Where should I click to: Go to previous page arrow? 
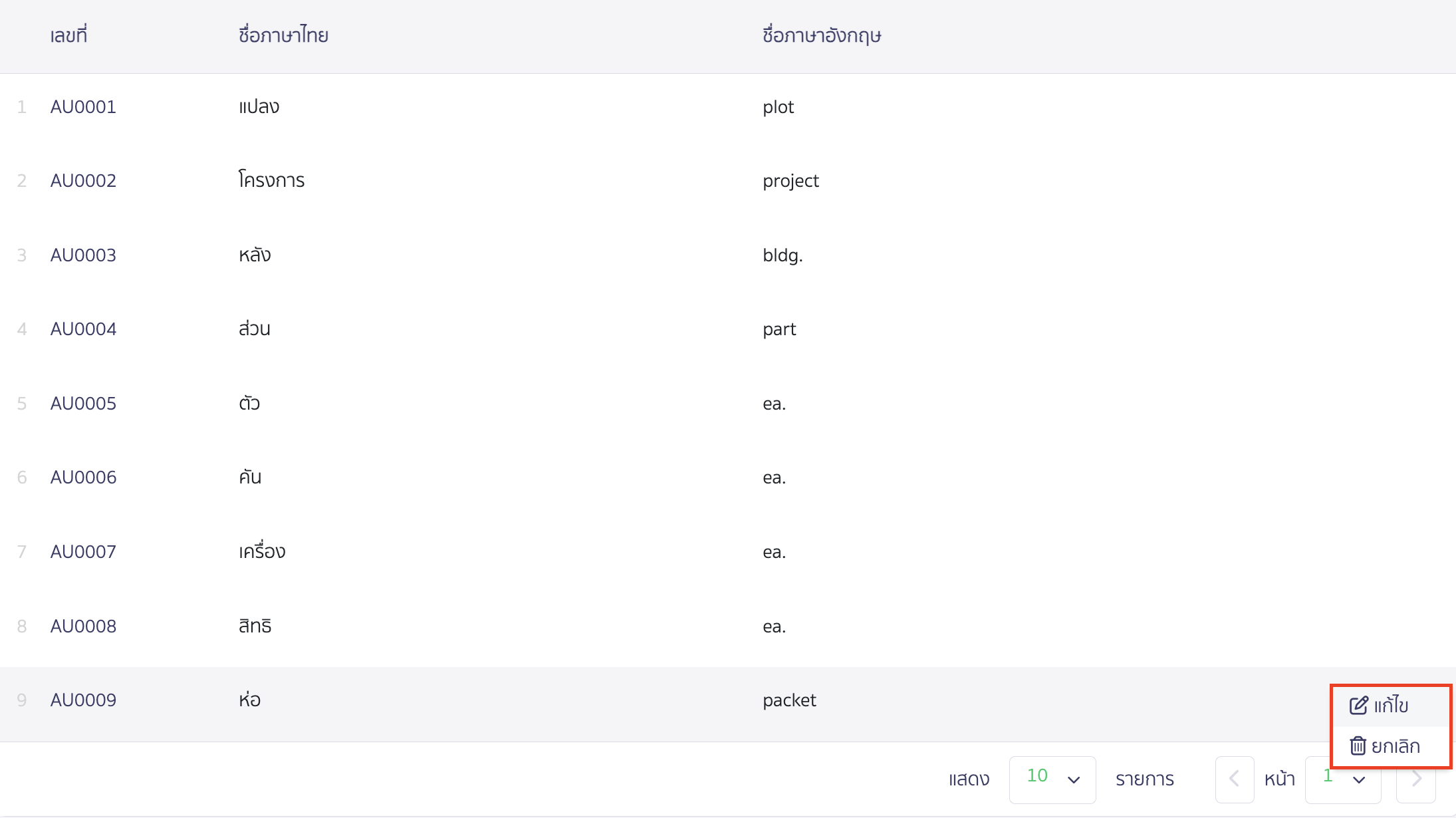click(1234, 779)
